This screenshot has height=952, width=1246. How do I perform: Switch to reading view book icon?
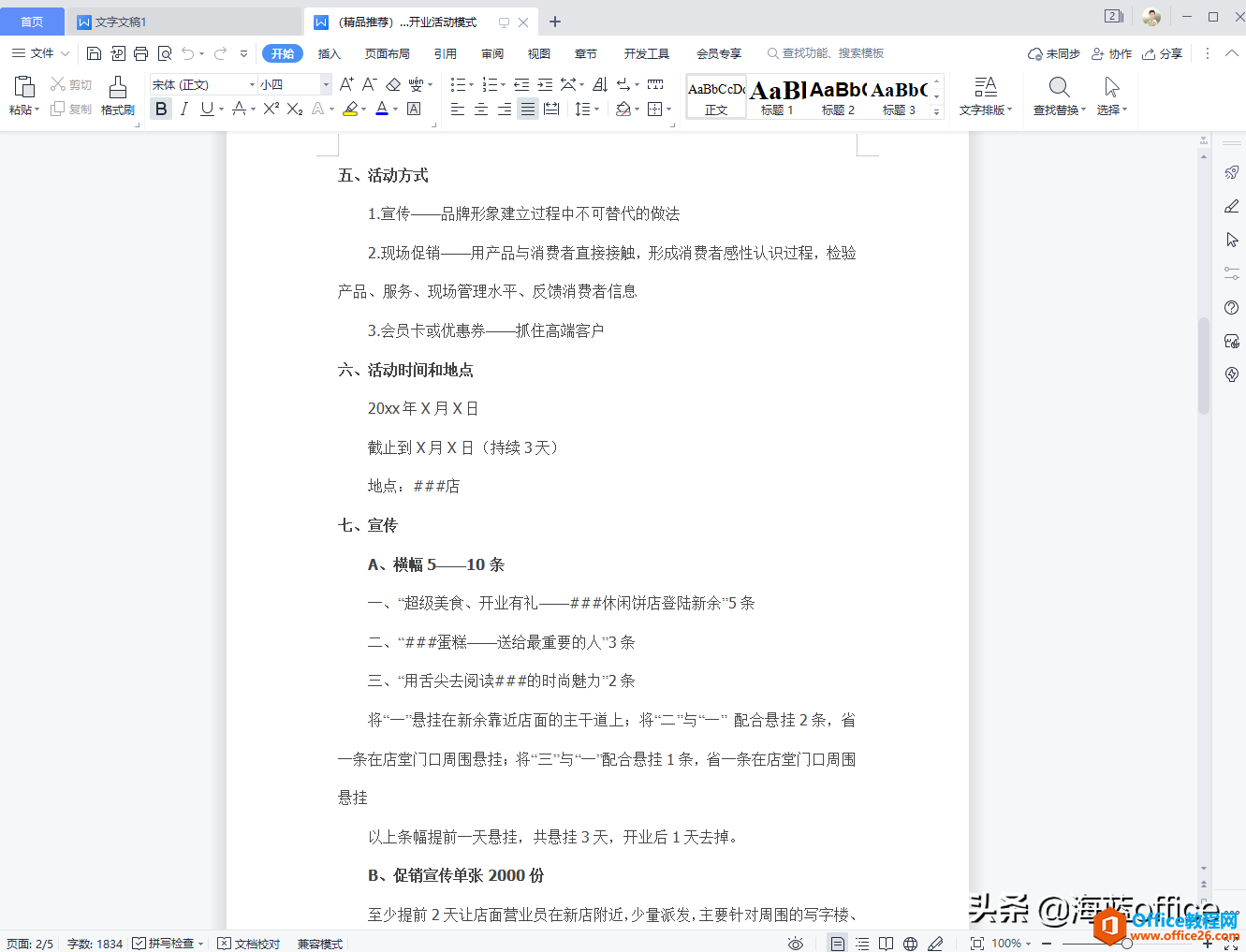click(886, 944)
